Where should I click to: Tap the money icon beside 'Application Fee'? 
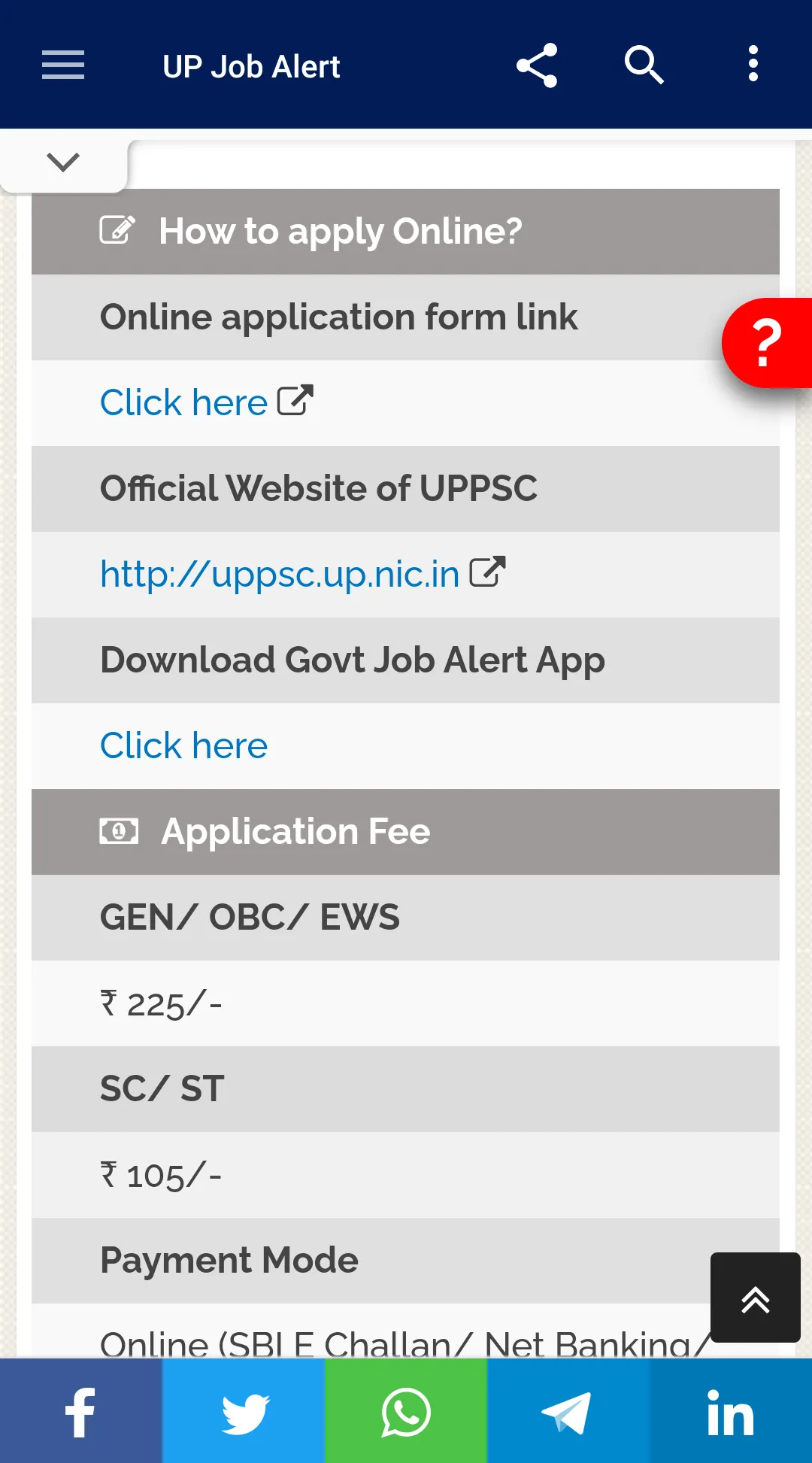(x=119, y=831)
